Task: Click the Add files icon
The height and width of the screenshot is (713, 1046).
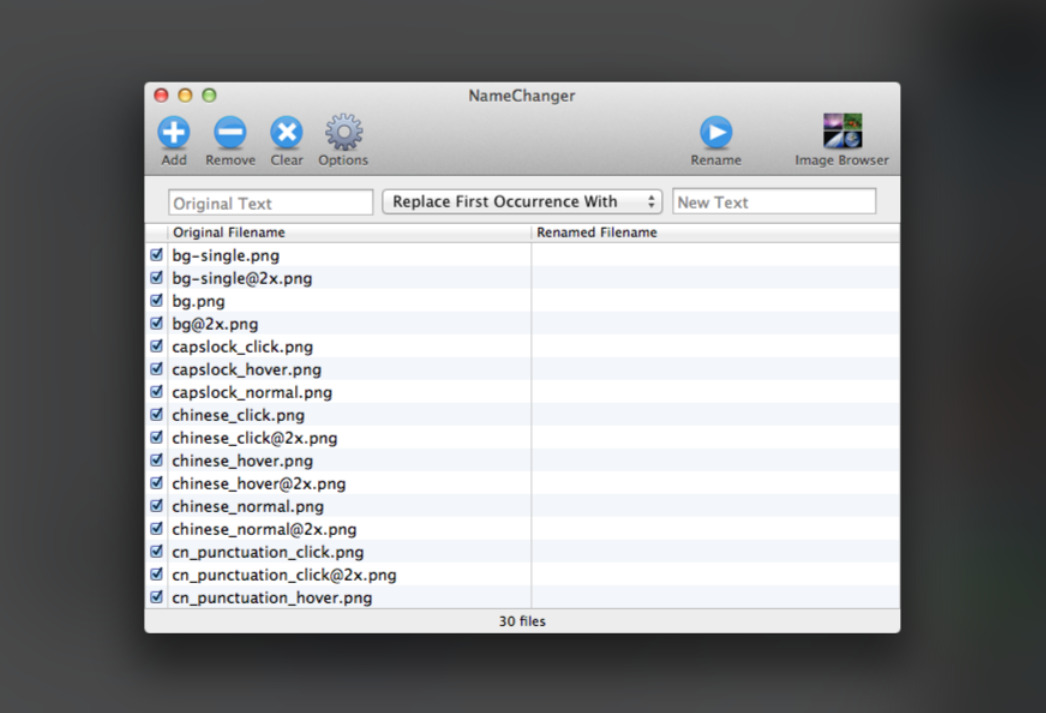Action: point(173,132)
